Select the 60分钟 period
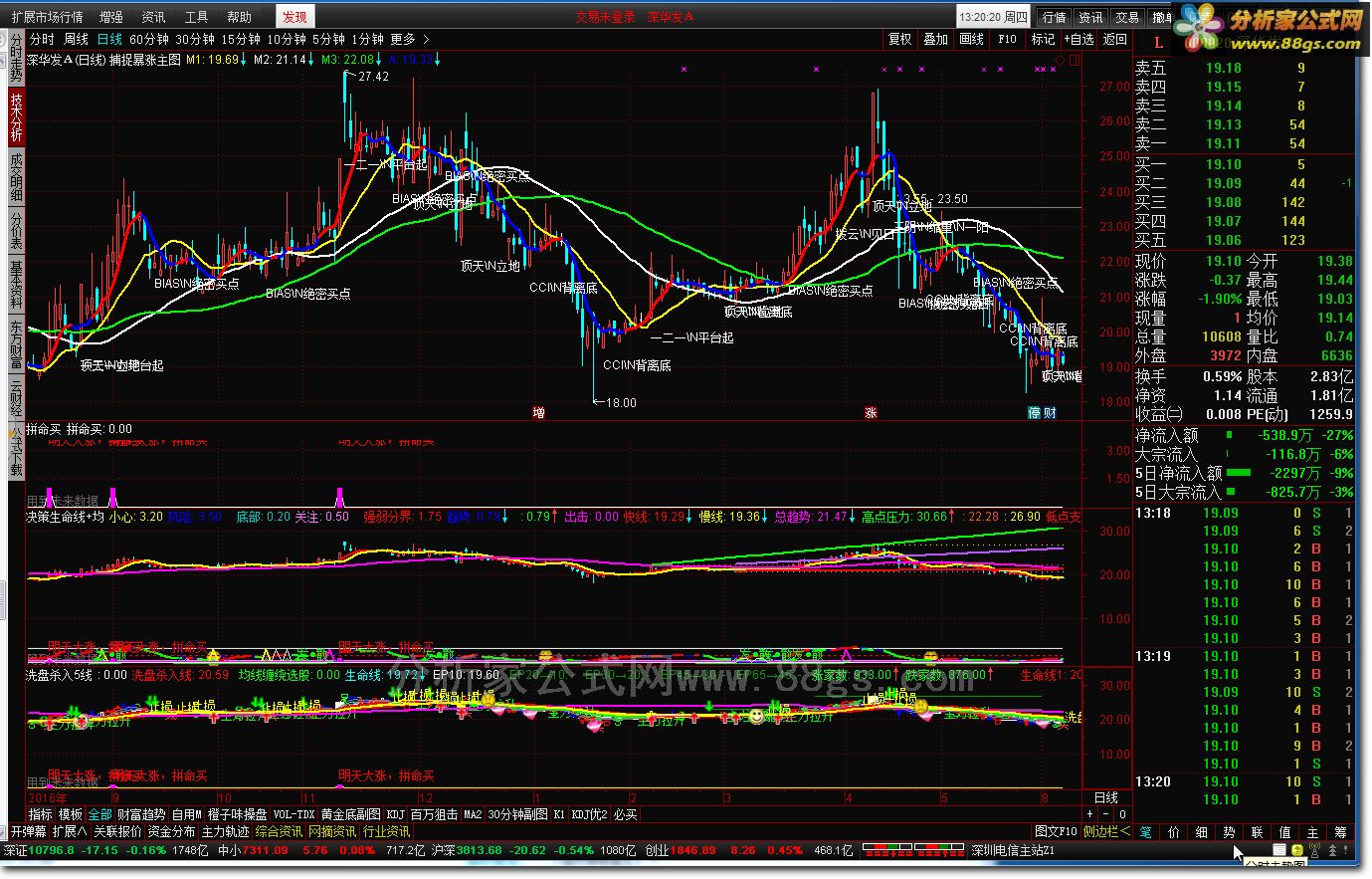The height and width of the screenshot is (879, 1372). pos(149,39)
